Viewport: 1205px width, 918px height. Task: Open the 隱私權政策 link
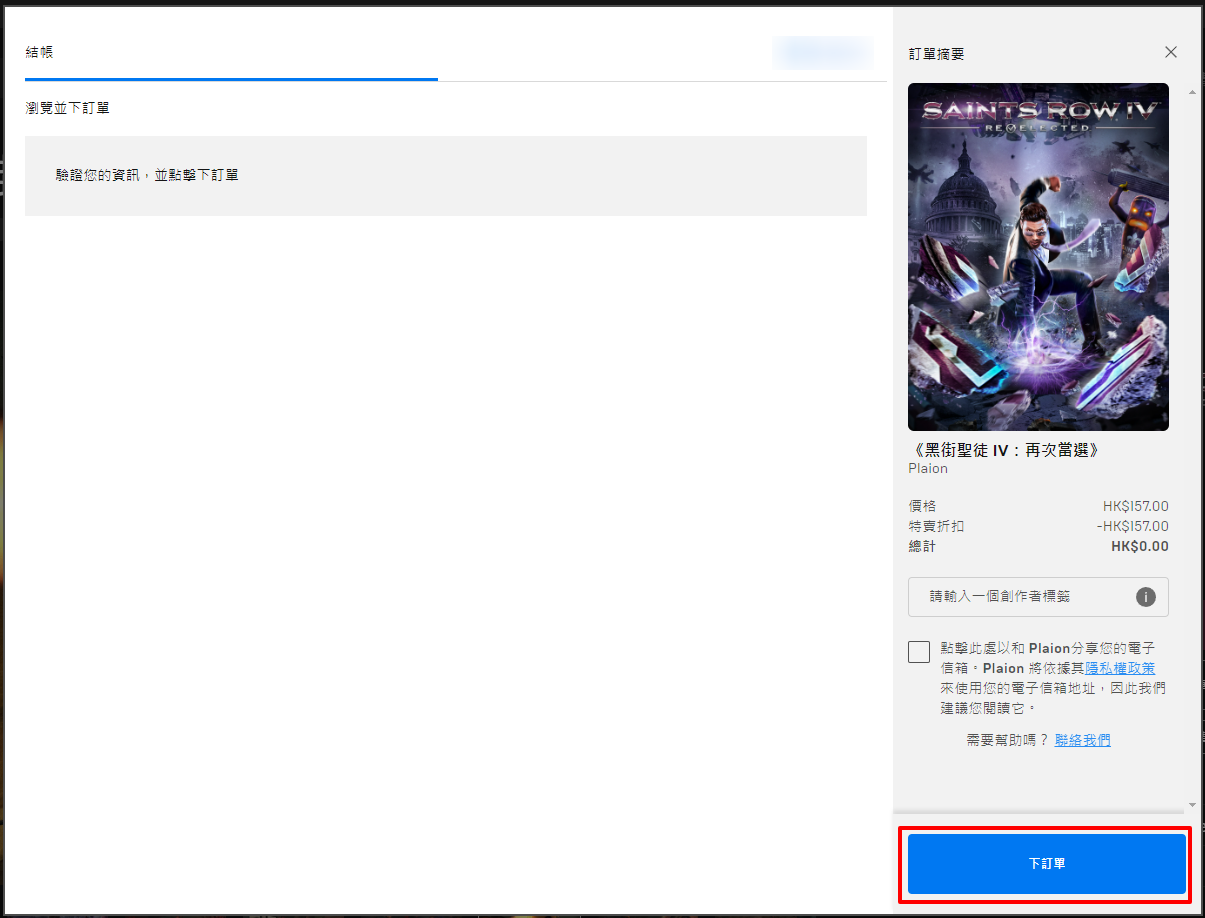[x=1120, y=668]
